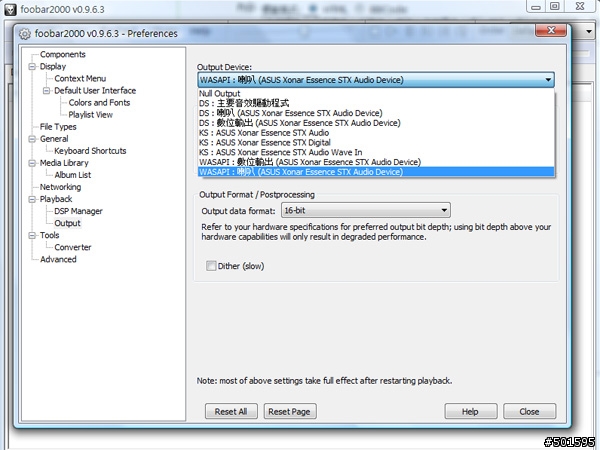Open File Types preferences page
The width and height of the screenshot is (600, 450).
coord(58,127)
